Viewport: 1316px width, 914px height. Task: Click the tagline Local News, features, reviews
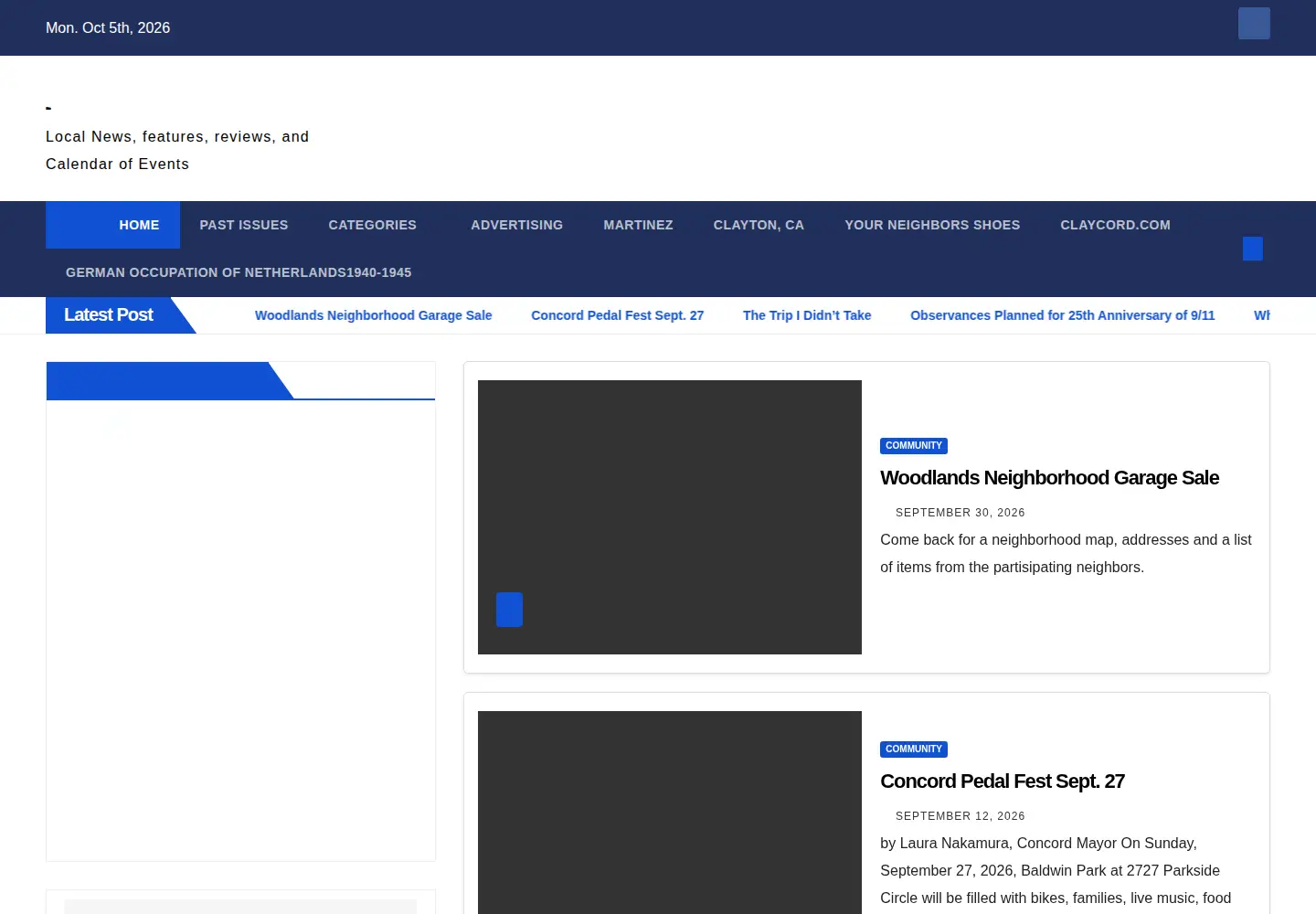coord(177,151)
